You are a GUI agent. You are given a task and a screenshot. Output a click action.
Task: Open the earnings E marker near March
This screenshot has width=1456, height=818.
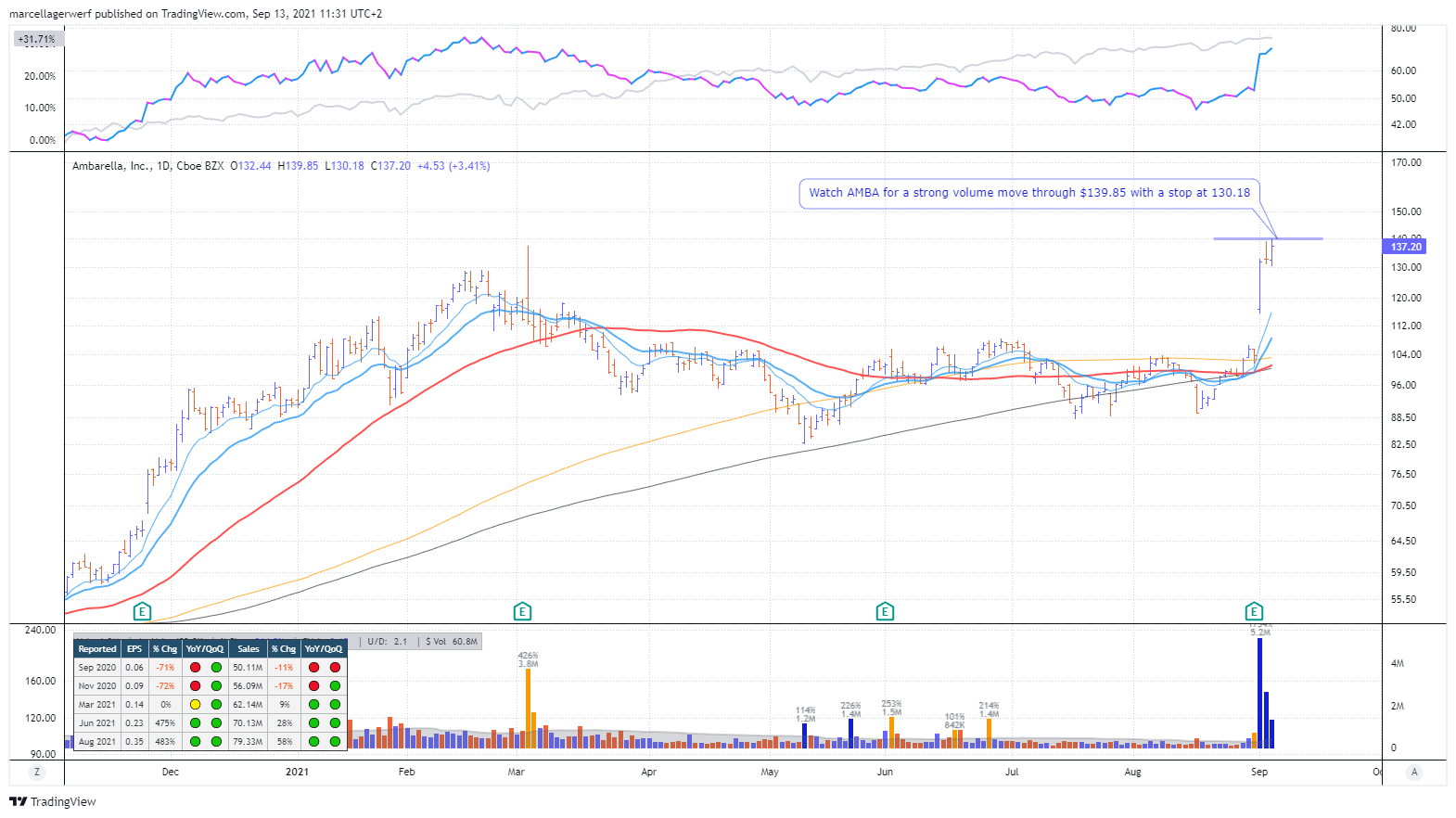point(522,611)
